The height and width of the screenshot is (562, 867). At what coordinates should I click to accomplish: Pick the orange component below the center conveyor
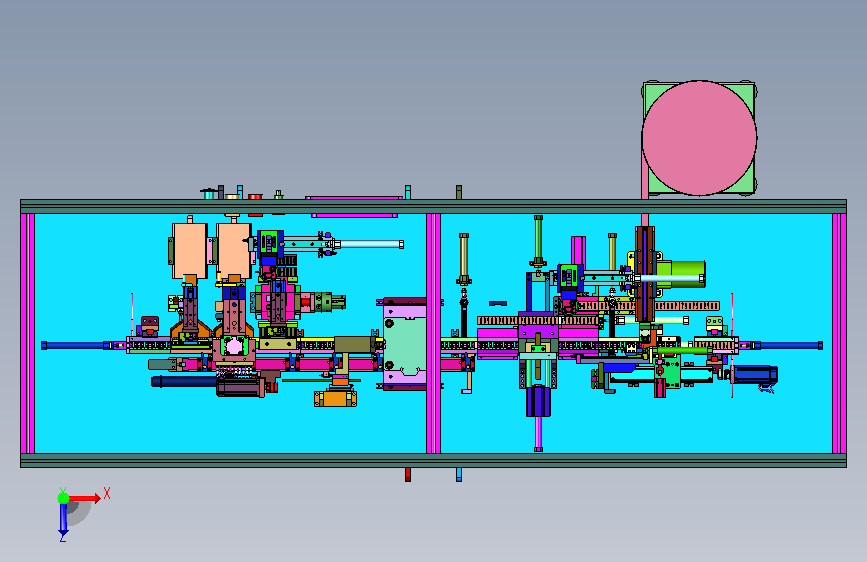point(335,398)
